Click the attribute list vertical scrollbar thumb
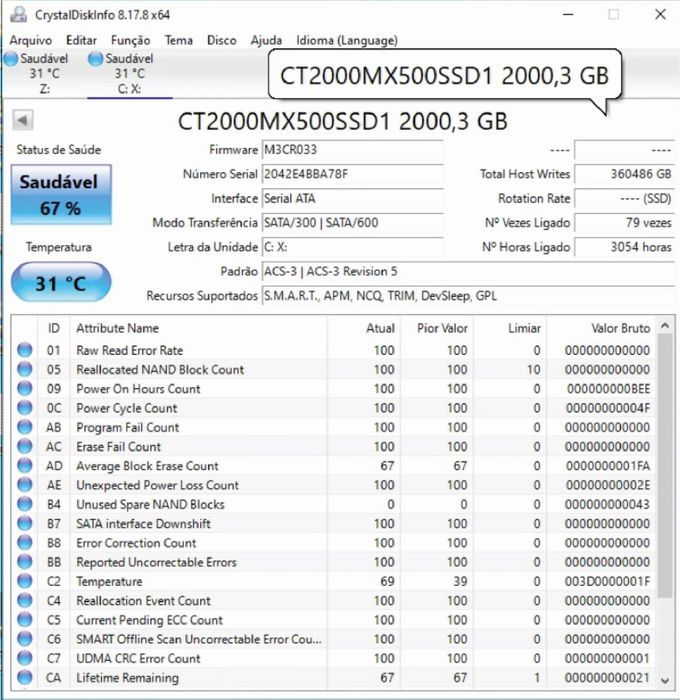This screenshot has width=680, height=700. [x=665, y=466]
